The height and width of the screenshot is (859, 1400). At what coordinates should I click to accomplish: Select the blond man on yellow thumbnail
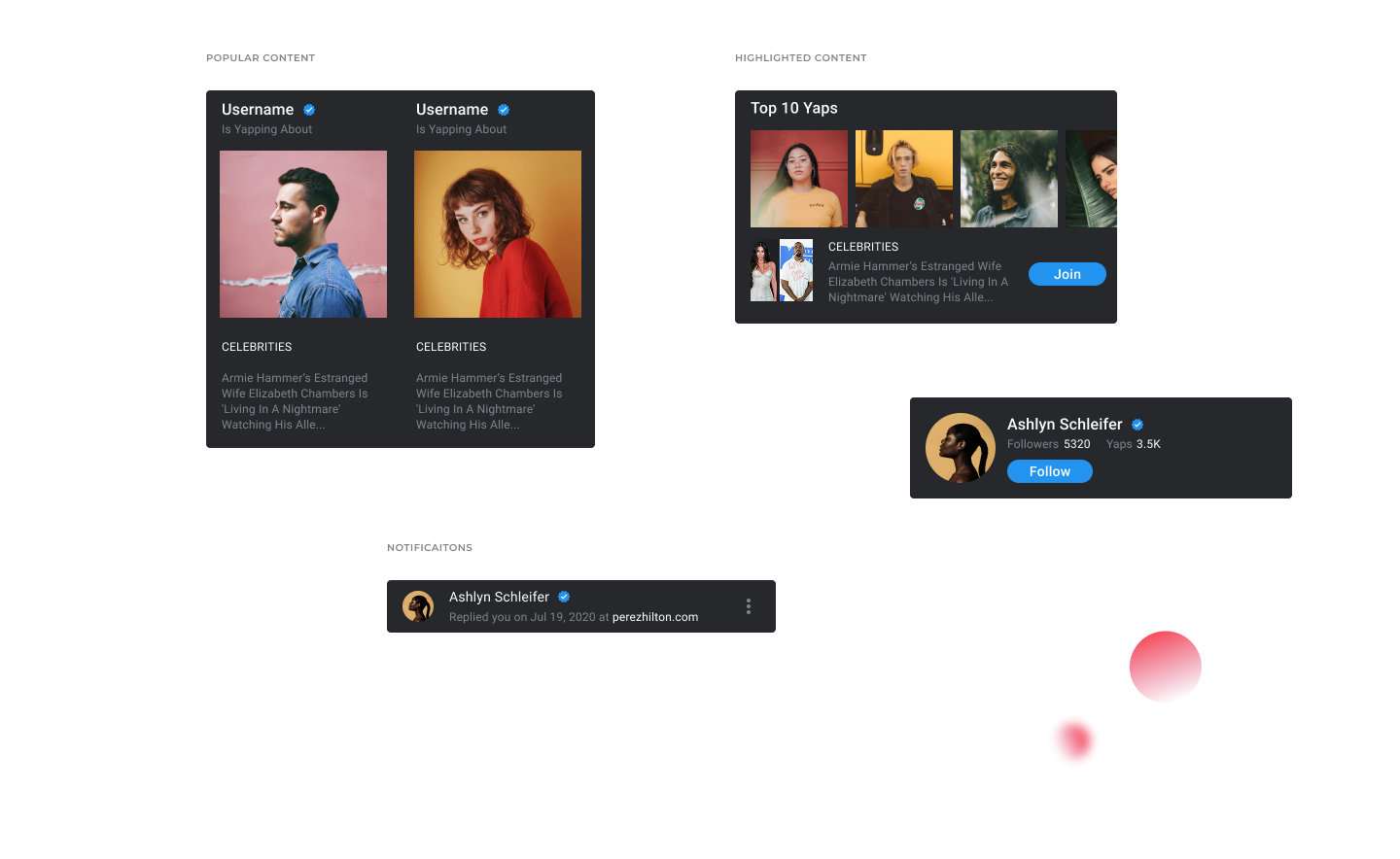pyautogui.click(x=904, y=179)
